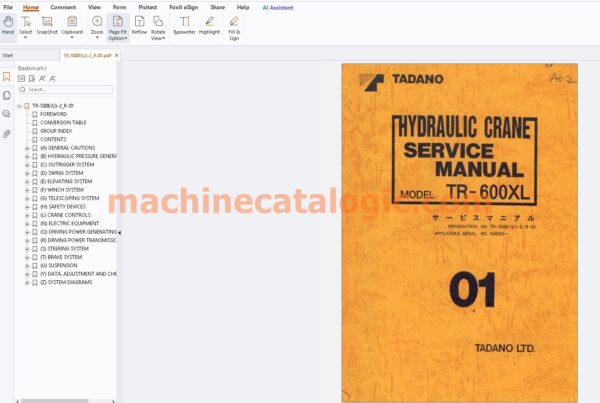Expand (B) HYDRAULIC PRESSURE bookmark
The width and height of the screenshot is (600, 403).
27,156
